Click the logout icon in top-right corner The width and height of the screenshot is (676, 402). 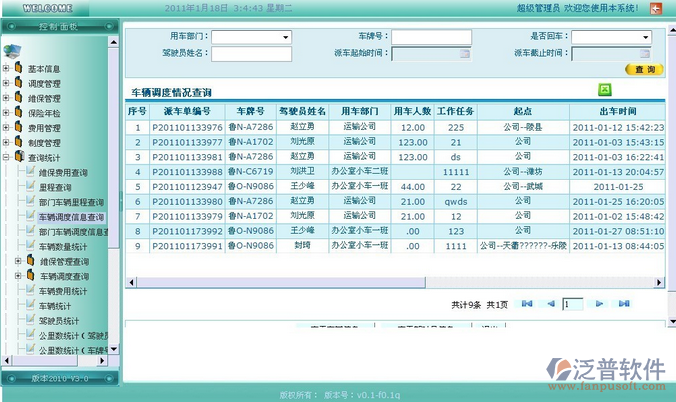point(656,8)
